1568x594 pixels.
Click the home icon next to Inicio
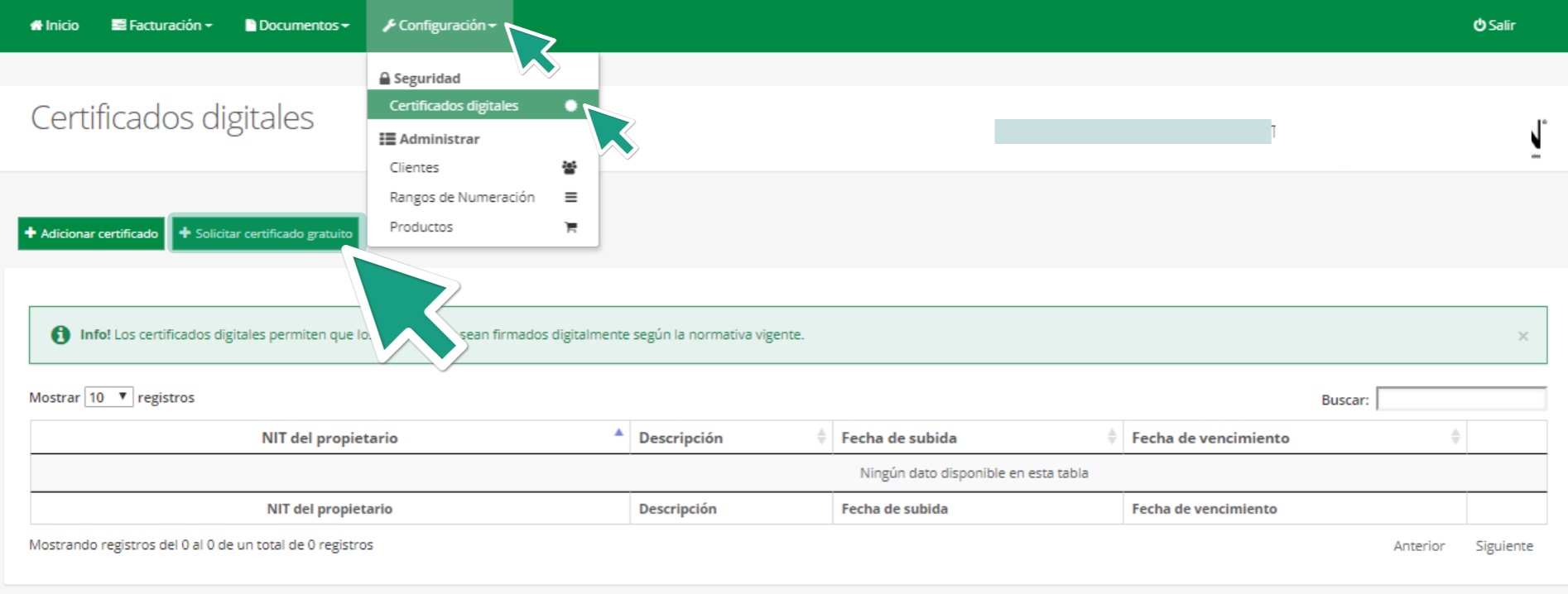pyautogui.click(x=36, y=26)
